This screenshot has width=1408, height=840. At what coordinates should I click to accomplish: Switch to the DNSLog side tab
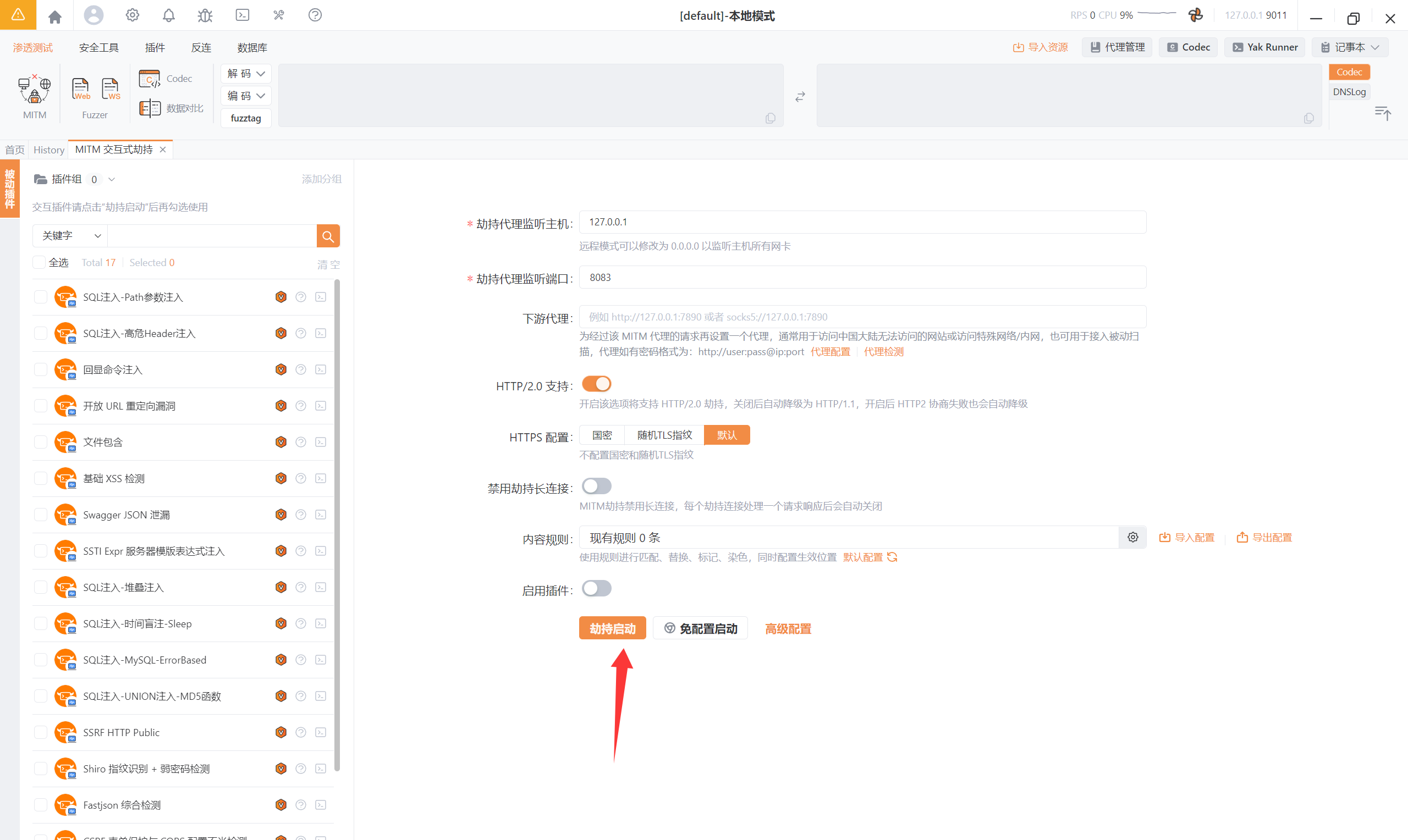tap(1349, 92)
